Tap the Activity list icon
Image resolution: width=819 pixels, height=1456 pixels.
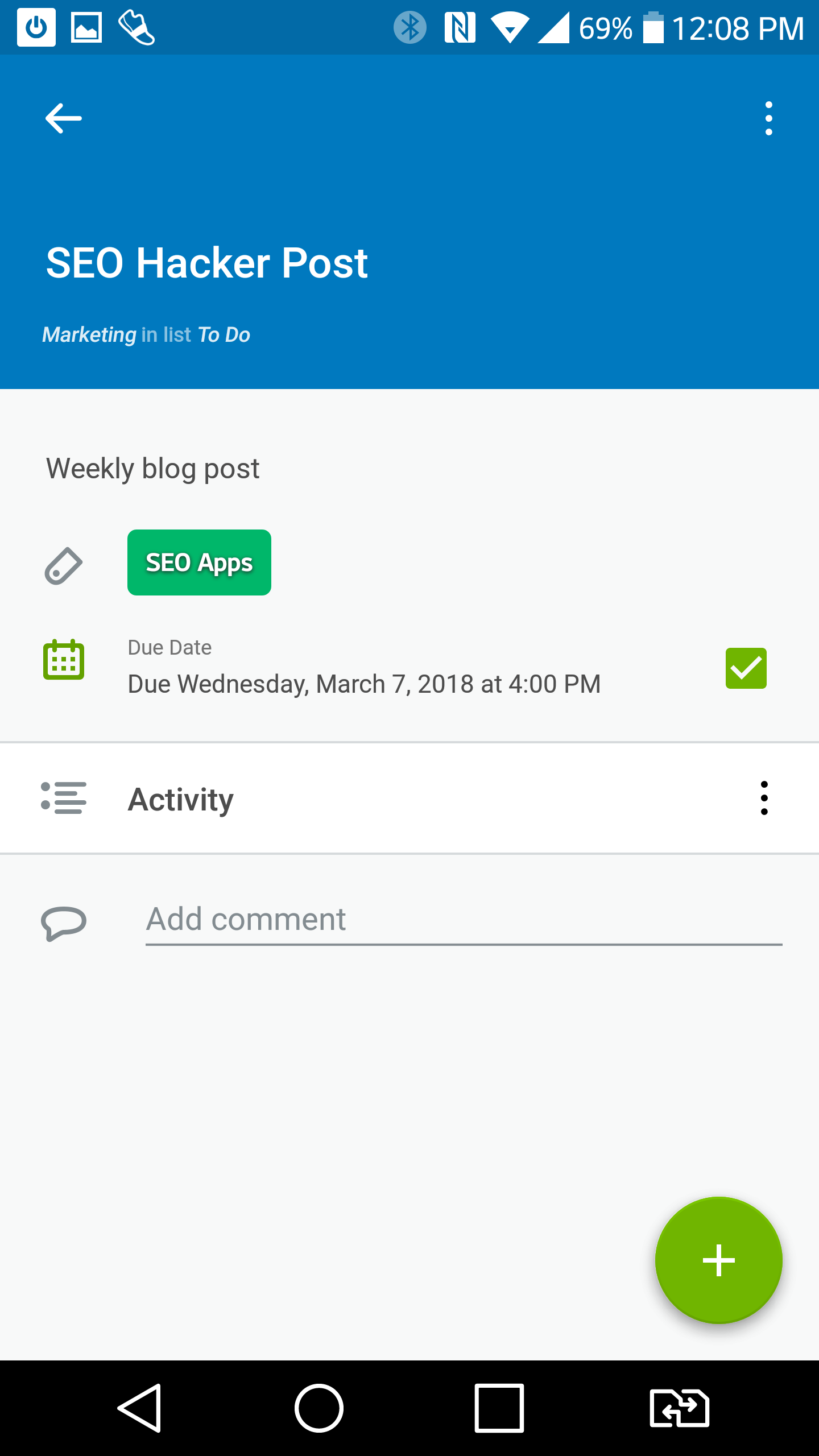pos(64,798)
